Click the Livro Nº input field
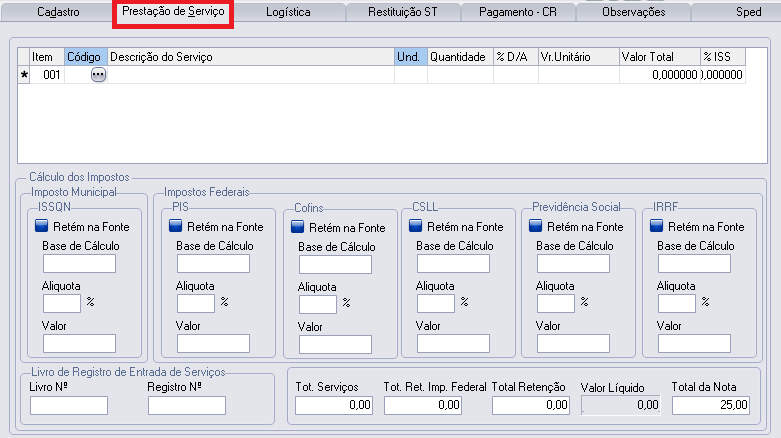The height and width of the screenshot is (438, 781). click(x=68, y=405)
